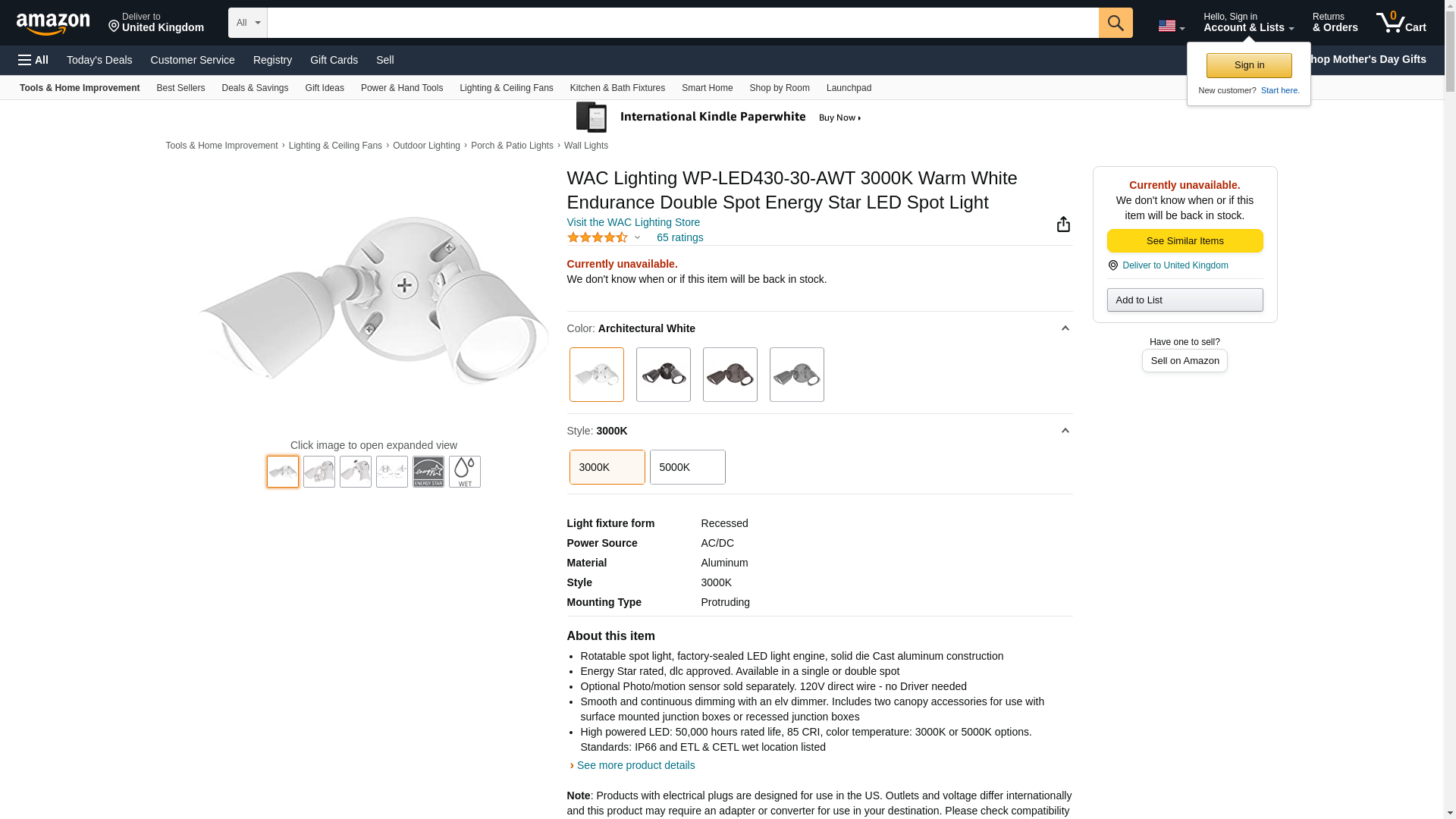
Task: Expand the star ratings dropdown arrow
Action: (637, 237)
